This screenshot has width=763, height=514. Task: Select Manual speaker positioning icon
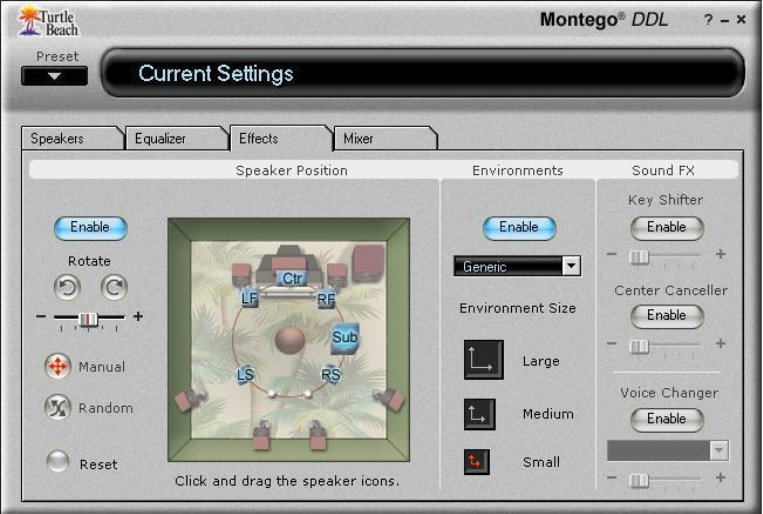(57, 366)
